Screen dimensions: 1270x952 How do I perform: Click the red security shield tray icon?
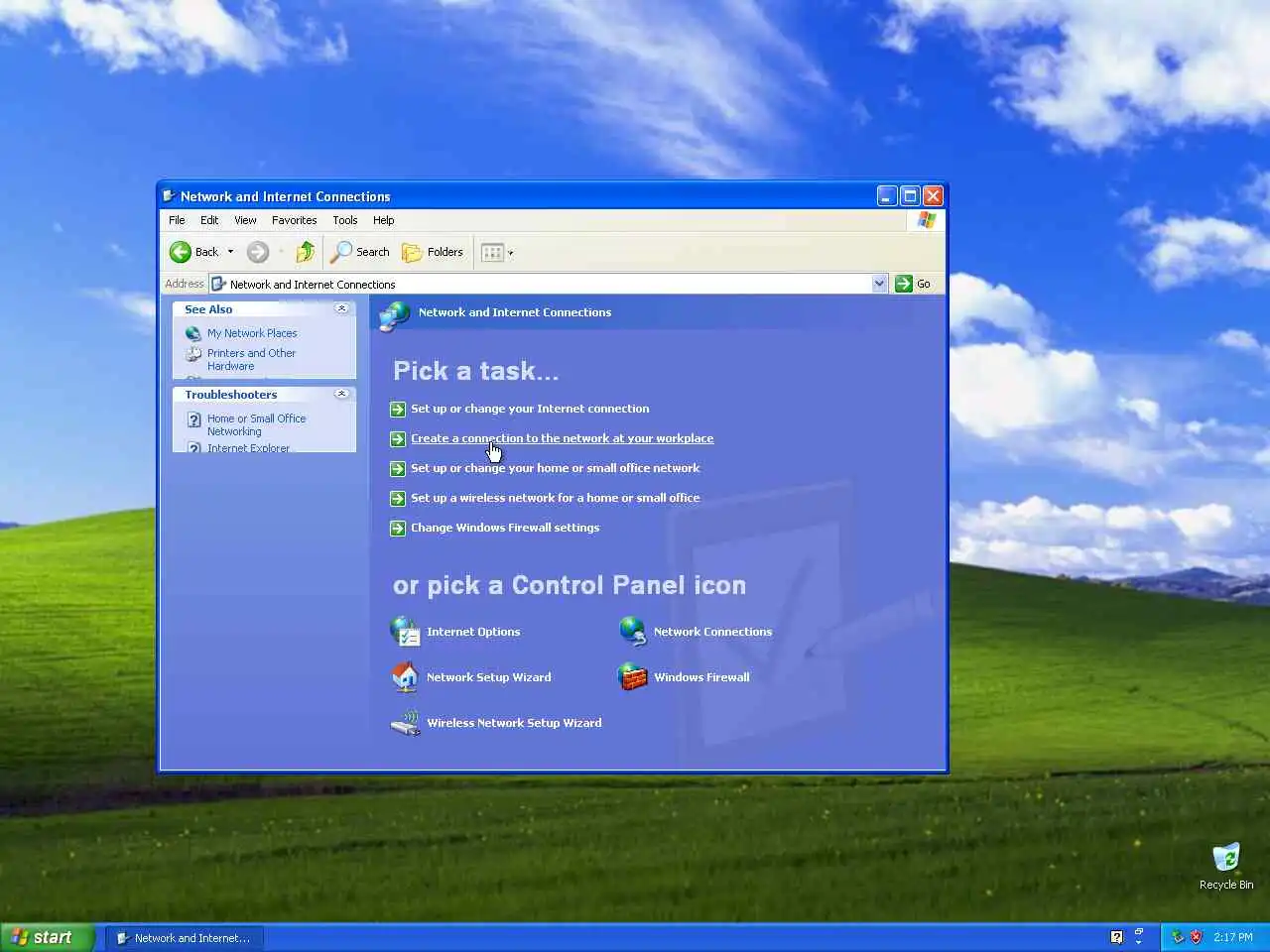click(x=1197, y=937)
